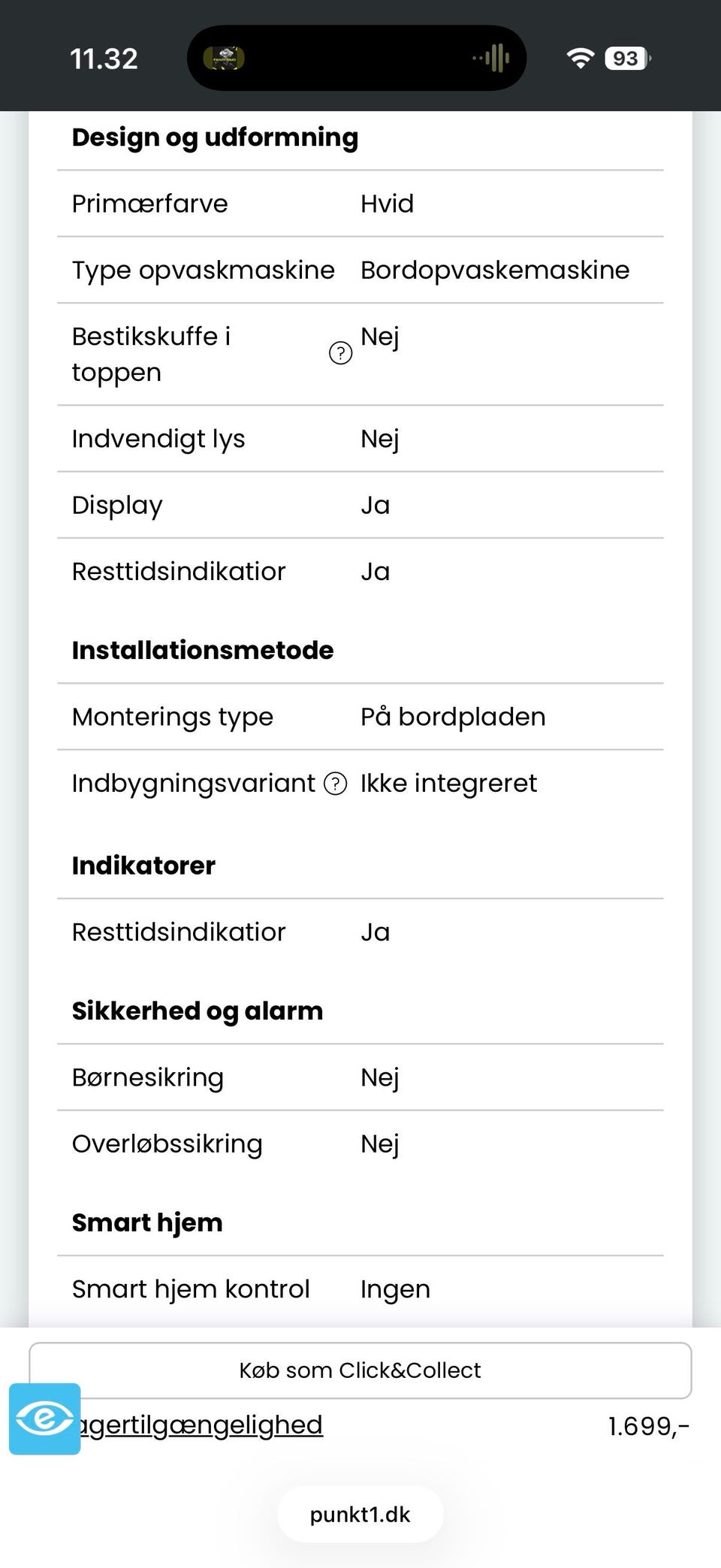Tap the Smart hjem section heading
721x1568 pixels.
(147, 1222)
